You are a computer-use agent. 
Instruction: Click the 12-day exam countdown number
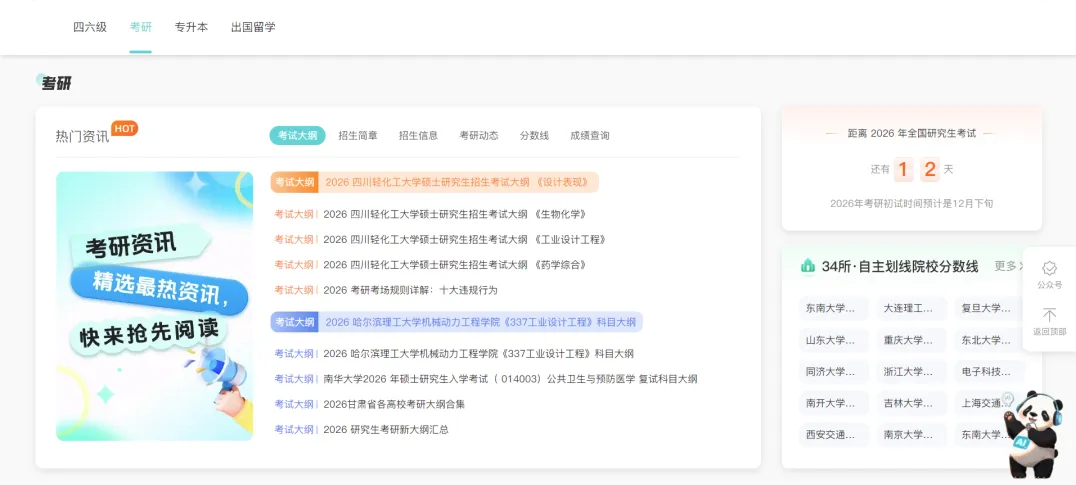916,169
